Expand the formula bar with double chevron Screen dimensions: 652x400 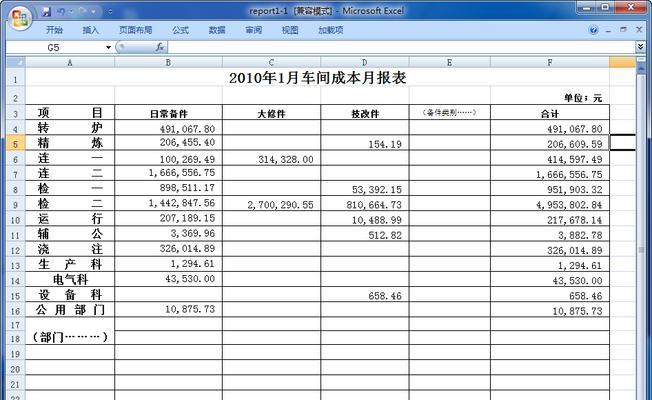pyautogui.click(x=641, y=47)
